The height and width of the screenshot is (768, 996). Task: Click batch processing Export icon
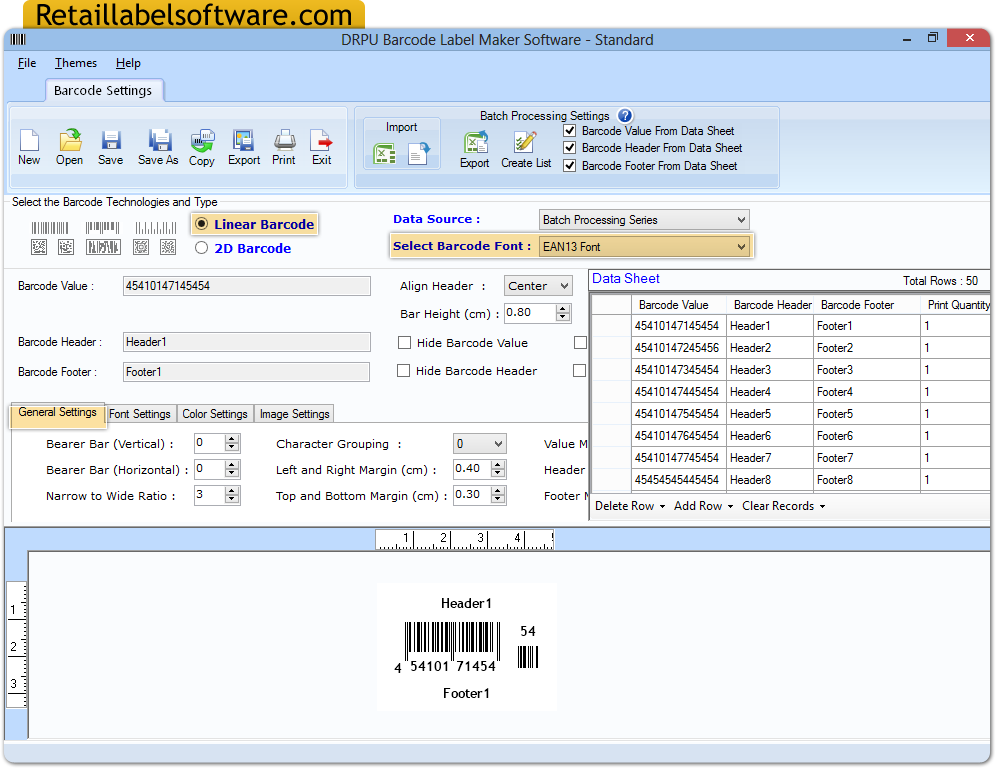(x=476, y=142)
